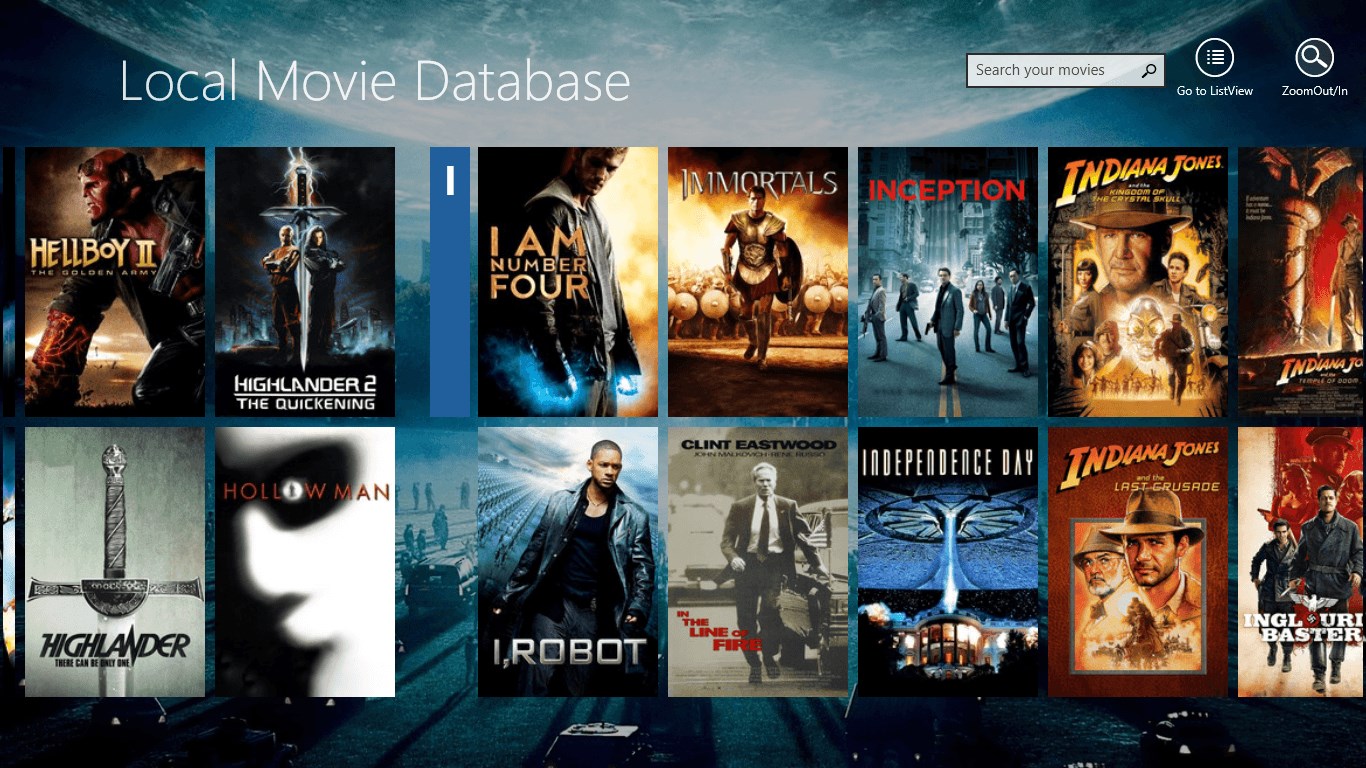This screenshot has height=768, width=1366.
Task: Click the search magnifier icon in the search box
Action: 1149,70
